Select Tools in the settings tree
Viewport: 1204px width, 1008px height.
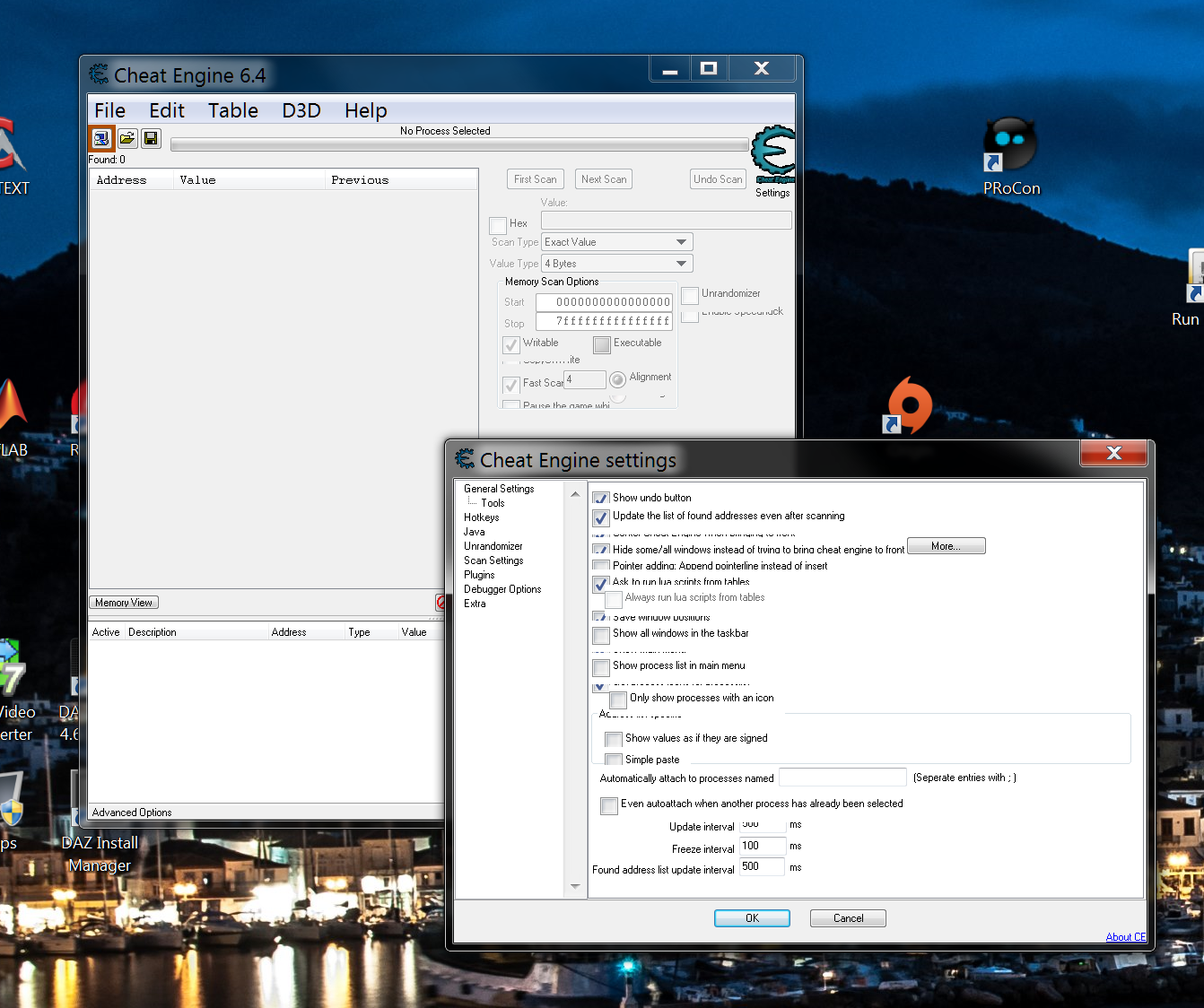tap(493, 503)
